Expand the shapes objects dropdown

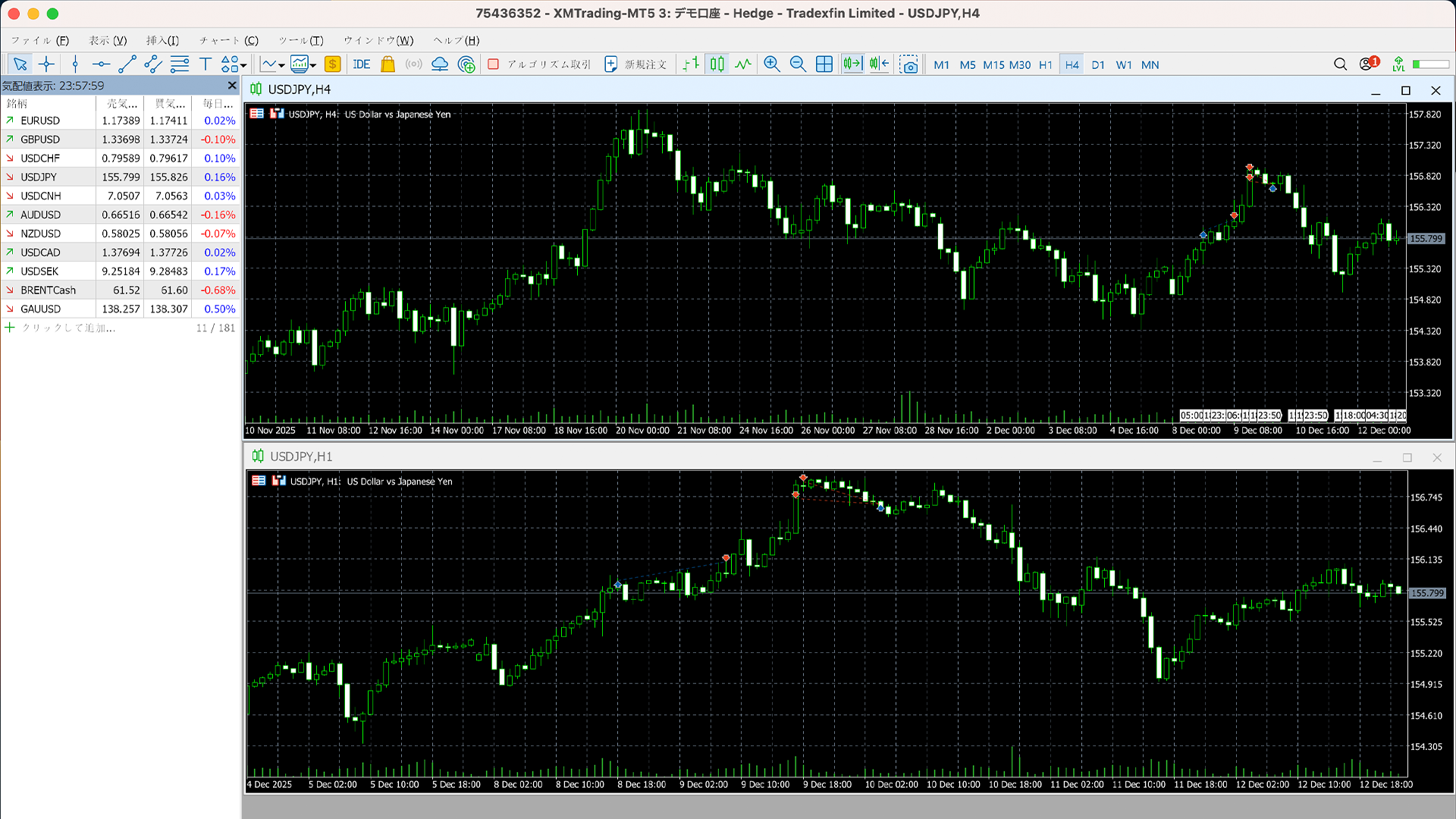[243, 65]
